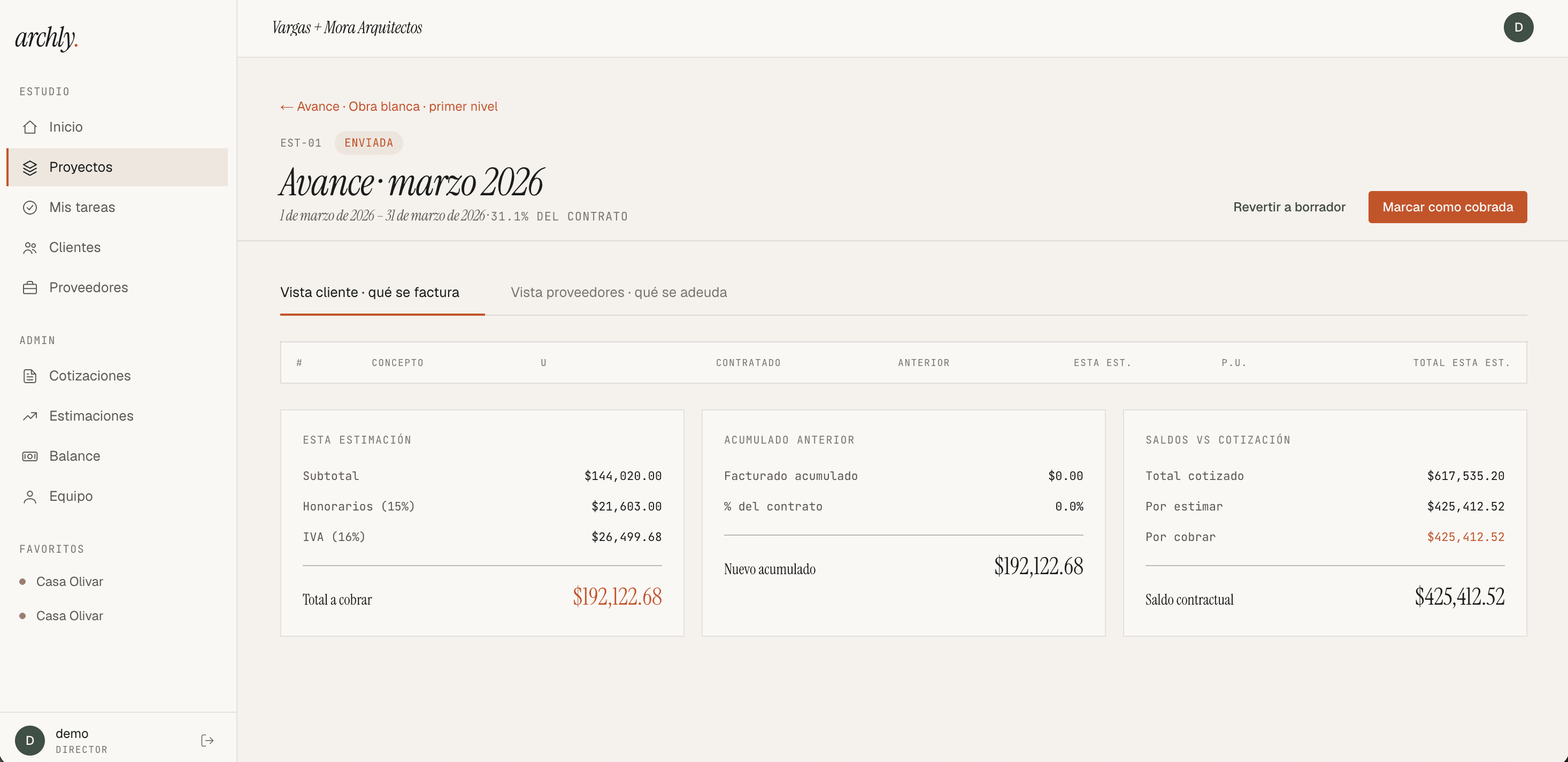Go to Estimaciones under Admin
The image size is (1568, 762).
pos(117,416)
